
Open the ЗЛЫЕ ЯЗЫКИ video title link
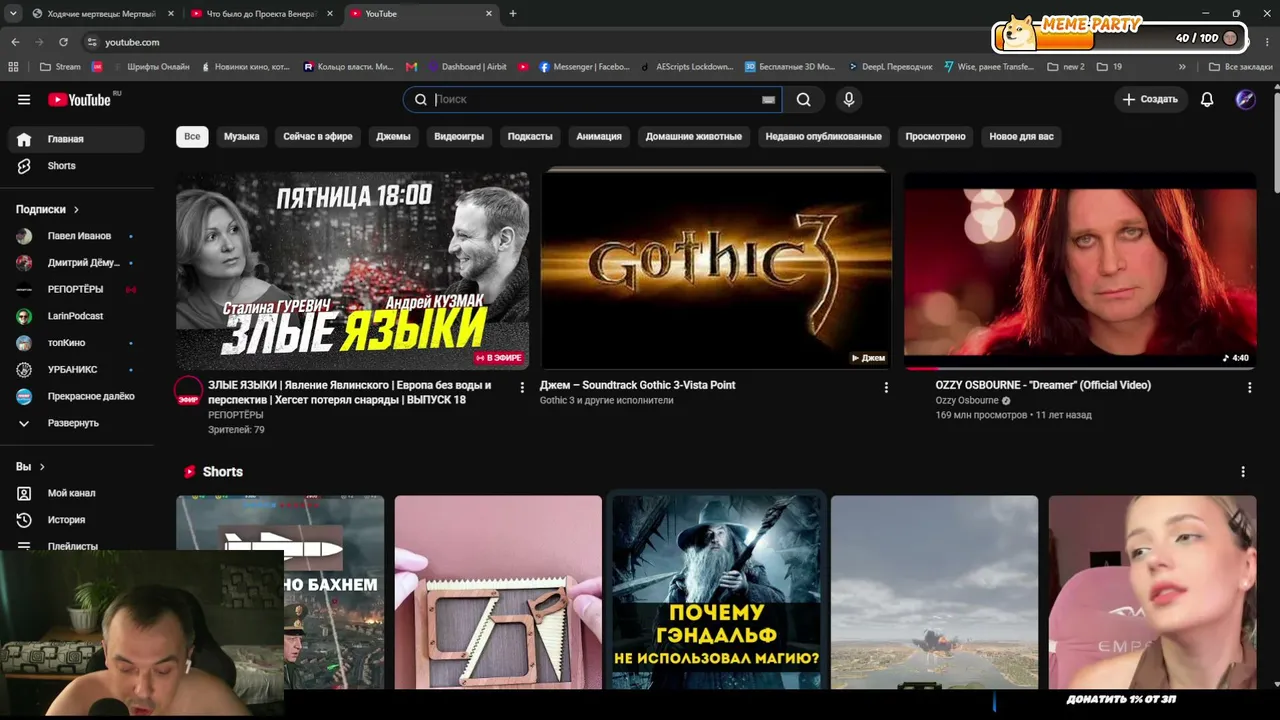tap(349, 392)
